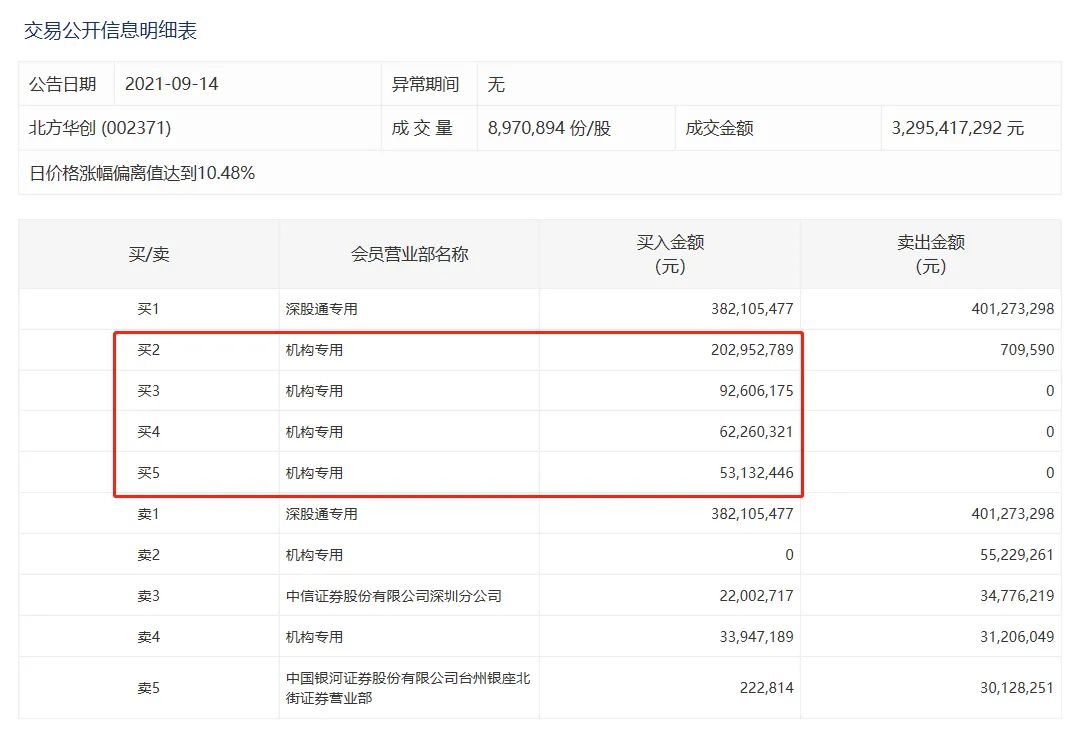The width and height of the screenshot is (1073, 731).
Task: Select 深股通专用 in the 买1 row
Action: tap(321, 309)
